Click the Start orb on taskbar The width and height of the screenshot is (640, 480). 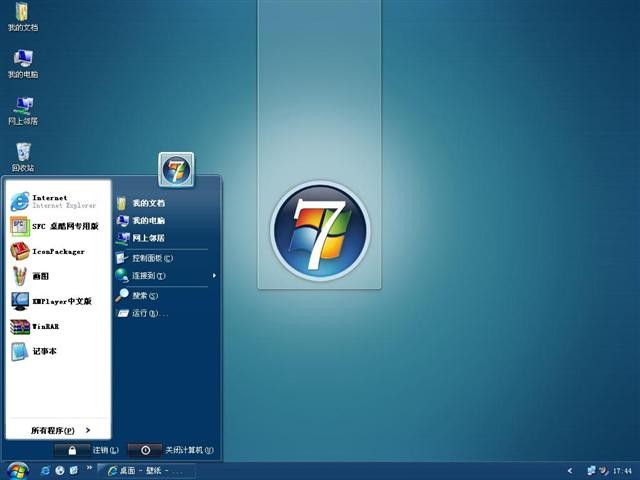pyautogui.click(x=17, y=471)
